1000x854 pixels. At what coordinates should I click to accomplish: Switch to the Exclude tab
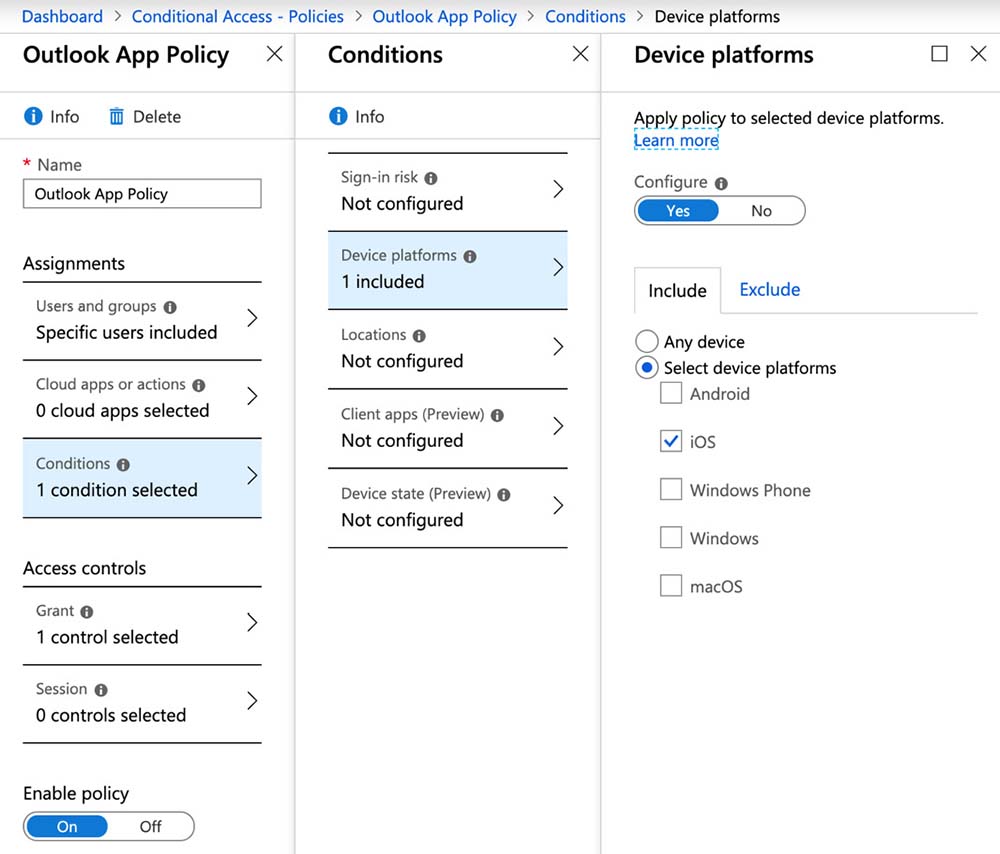point(769,290)
